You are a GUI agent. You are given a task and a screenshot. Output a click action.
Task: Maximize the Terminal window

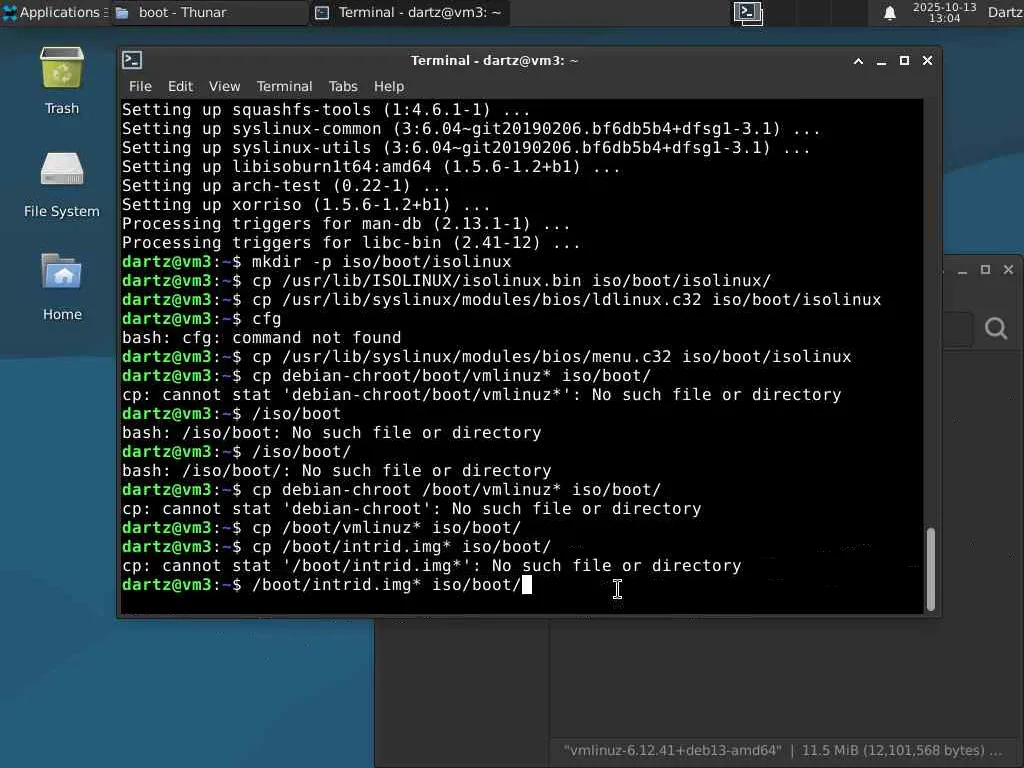[904, 61]
